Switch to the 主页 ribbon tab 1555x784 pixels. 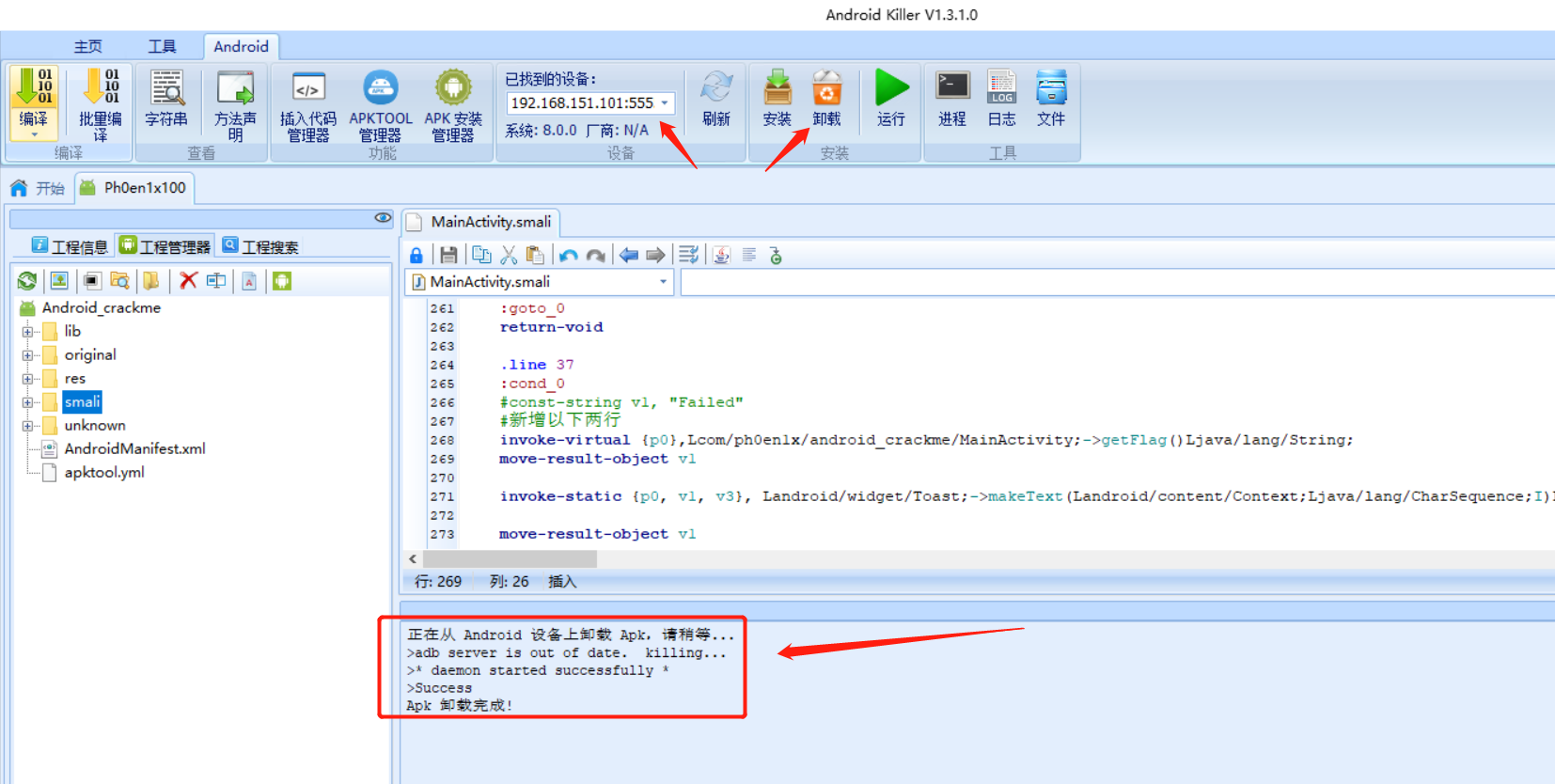(x=88, y=46)
